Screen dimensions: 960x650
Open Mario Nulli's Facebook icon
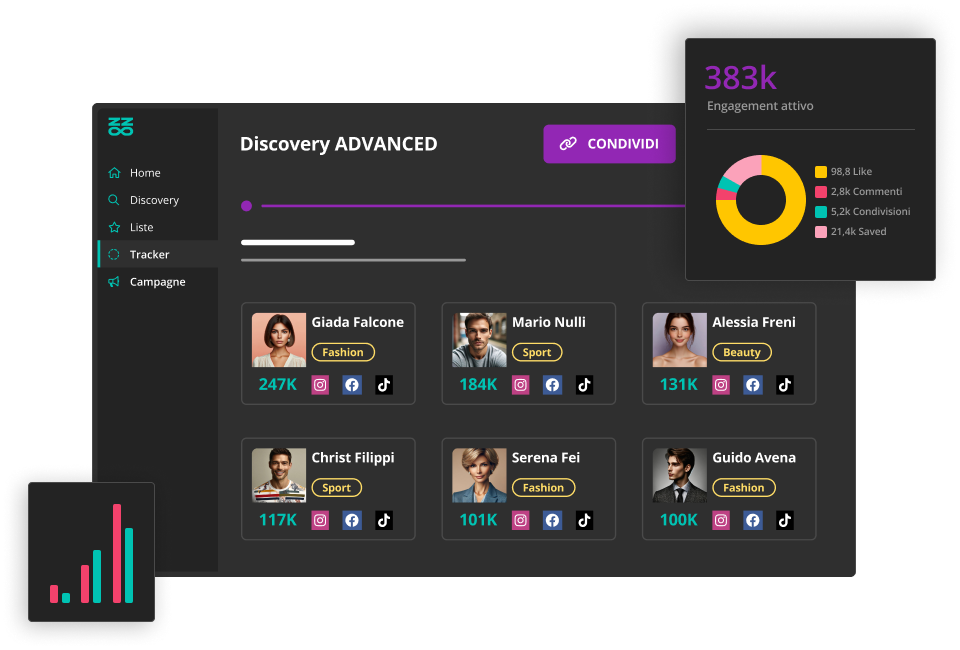click(x=552, y=385)
